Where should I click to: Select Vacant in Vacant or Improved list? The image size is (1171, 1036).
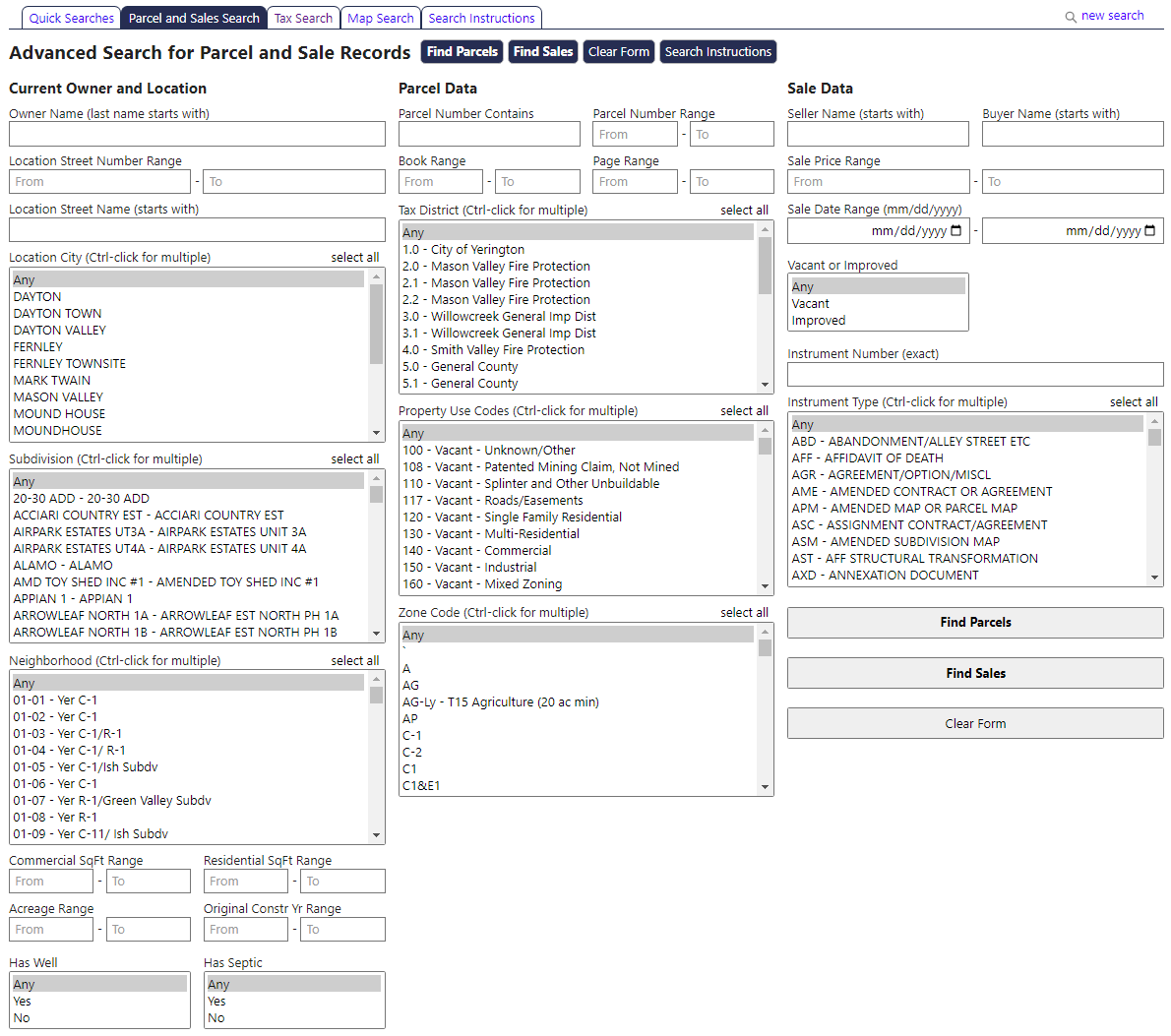tap(811, 304)
